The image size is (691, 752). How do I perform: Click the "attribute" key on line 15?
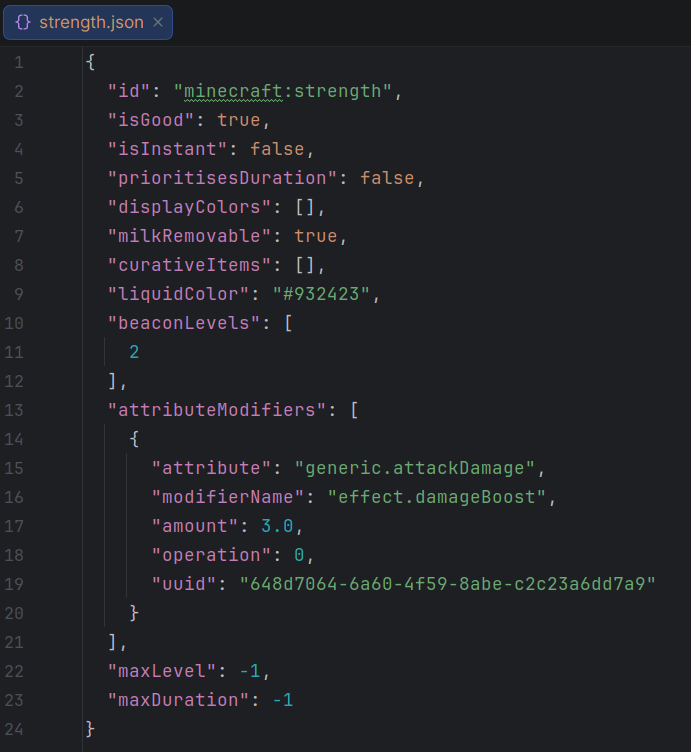[211, 468]
